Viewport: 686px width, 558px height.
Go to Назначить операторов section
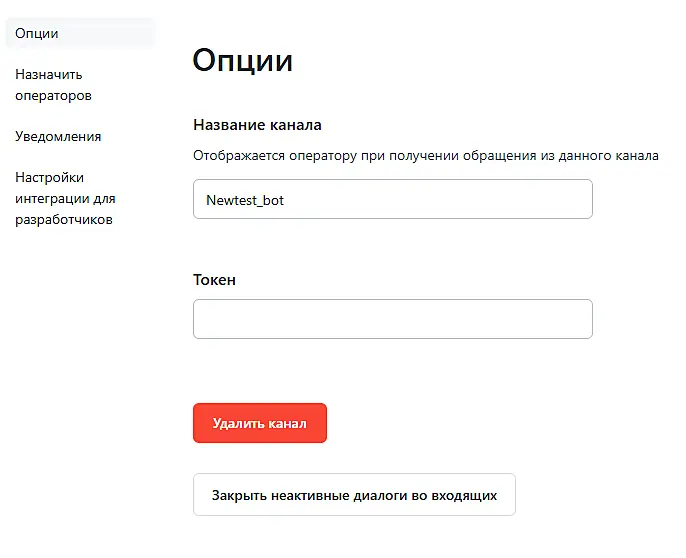point(53,85)
